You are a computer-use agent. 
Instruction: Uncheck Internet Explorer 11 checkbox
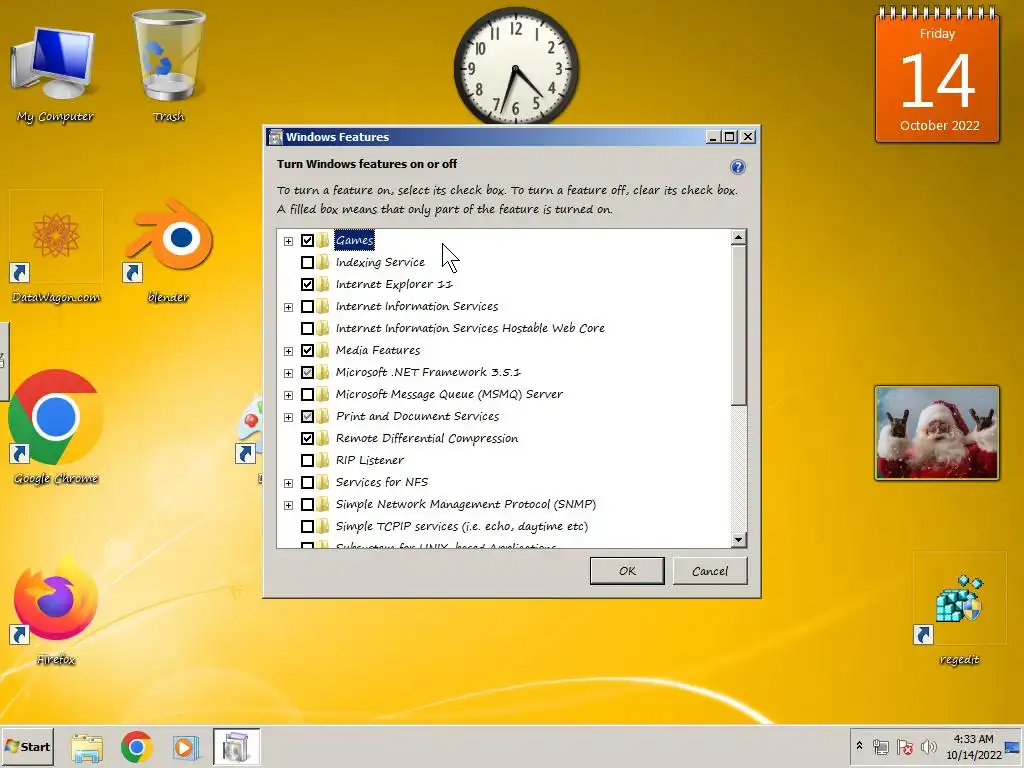(x=307, y=284)
